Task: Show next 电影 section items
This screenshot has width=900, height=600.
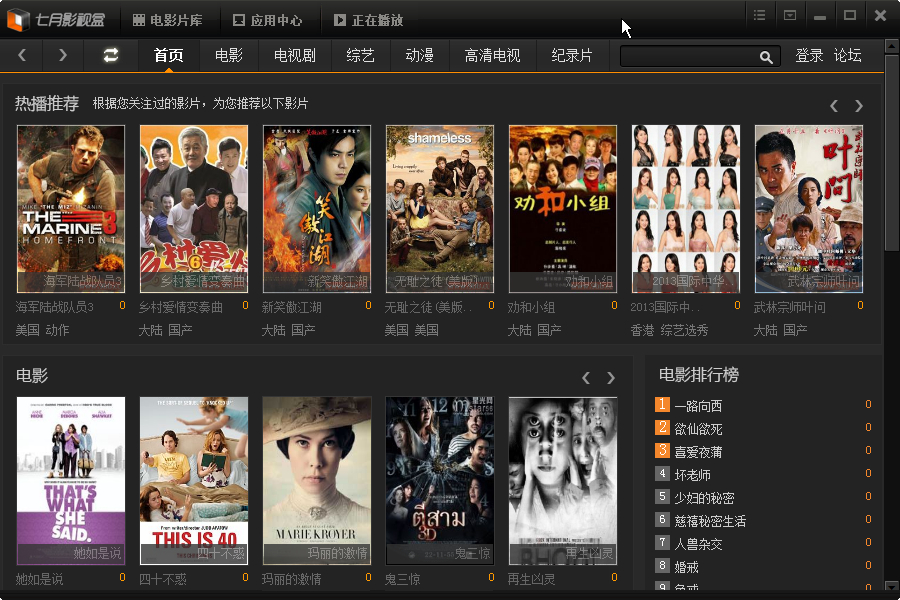Action: coord(611,378)
